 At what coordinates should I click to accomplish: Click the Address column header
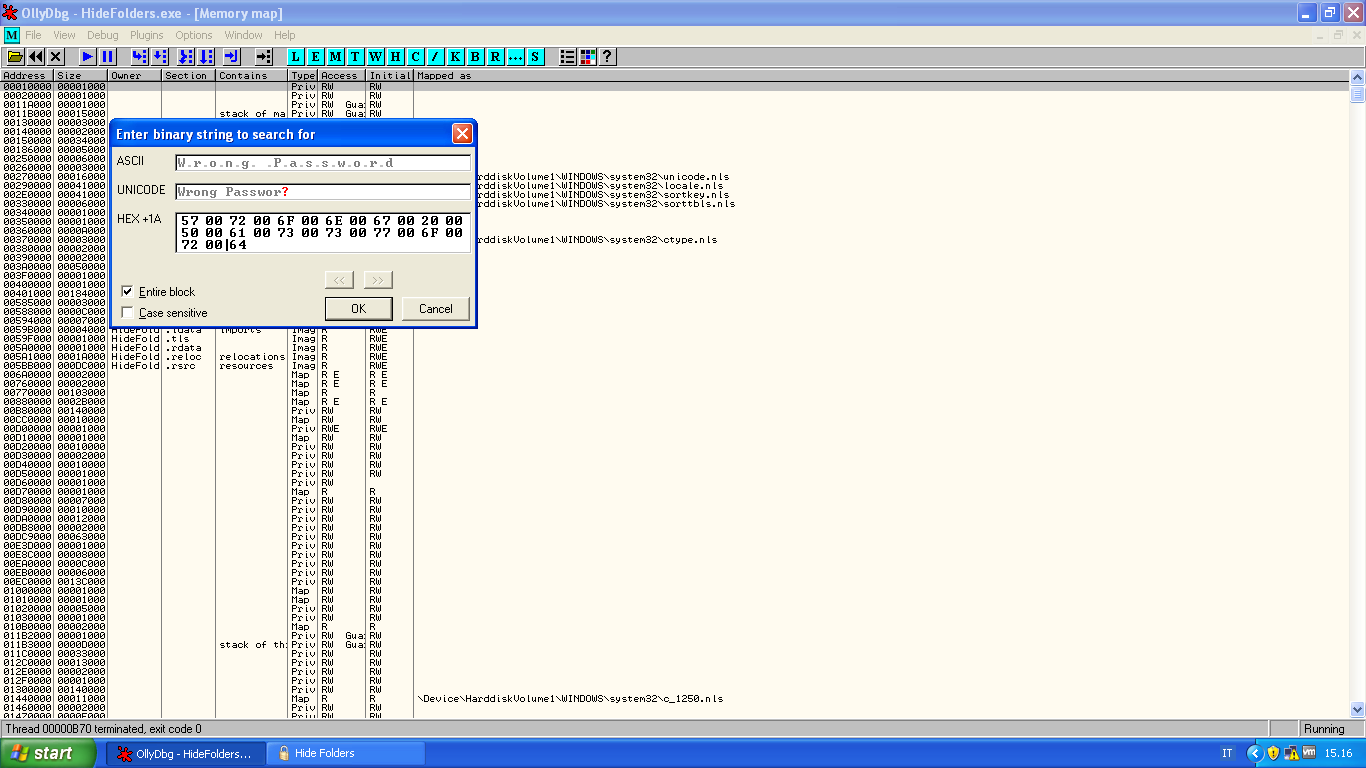[x=27, y=75]
